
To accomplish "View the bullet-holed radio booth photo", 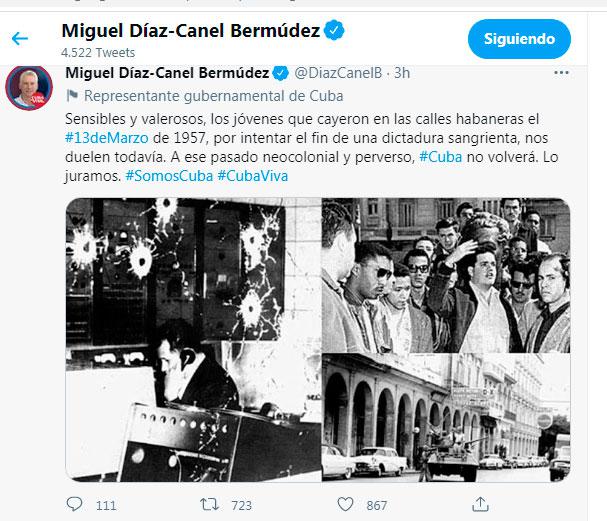I will pos(193,340).
